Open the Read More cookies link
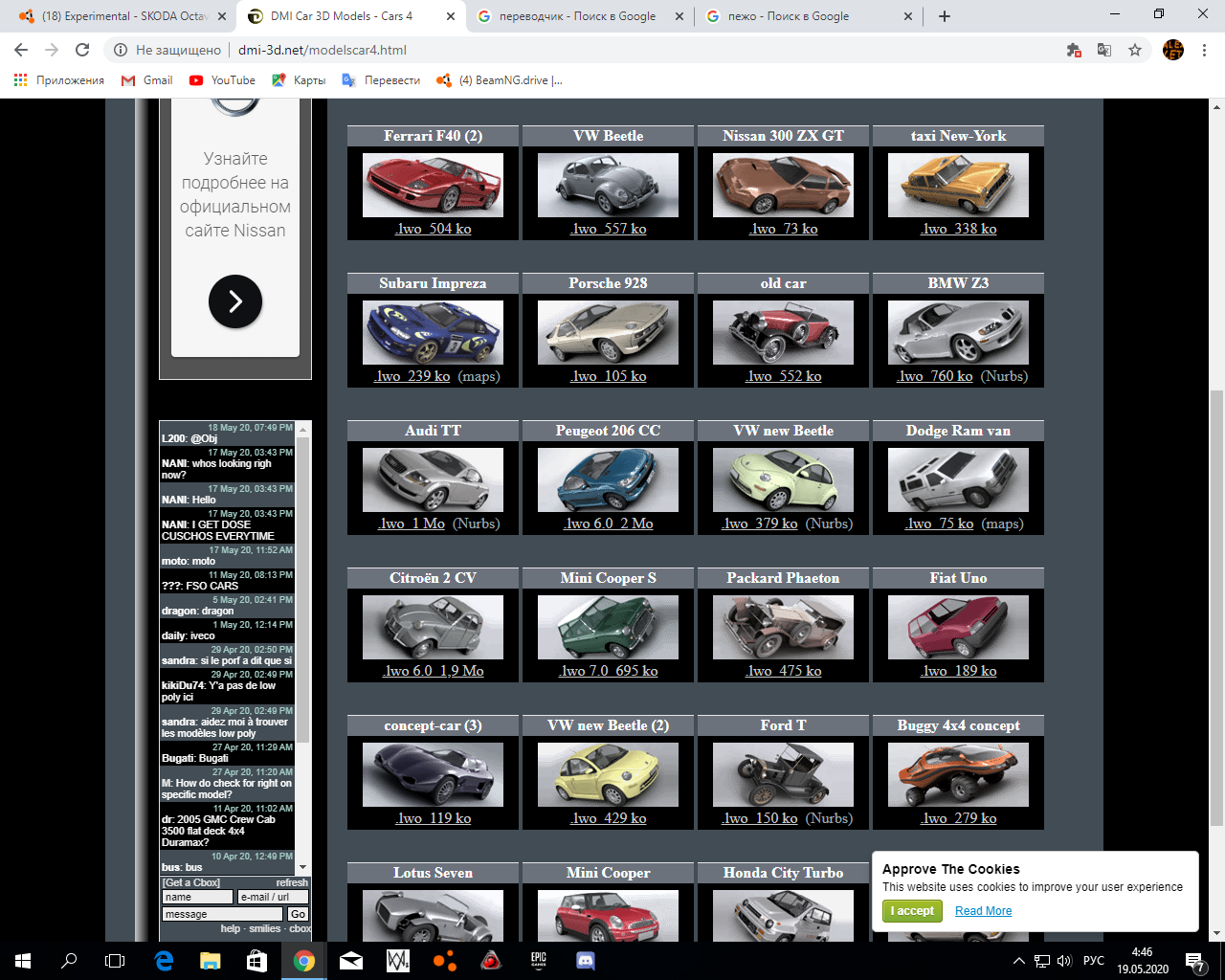This screenshot has width=1225, height=980. tap(983, 911)
